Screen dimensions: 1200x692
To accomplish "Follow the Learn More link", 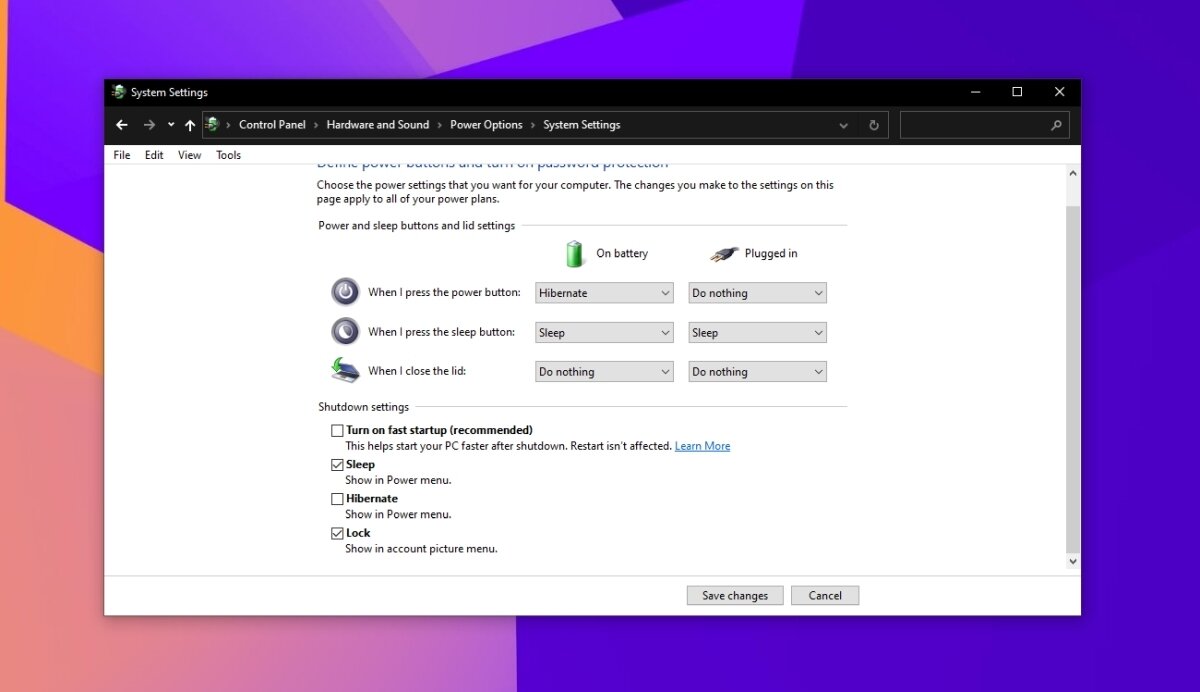I will (x=702, y=446).
